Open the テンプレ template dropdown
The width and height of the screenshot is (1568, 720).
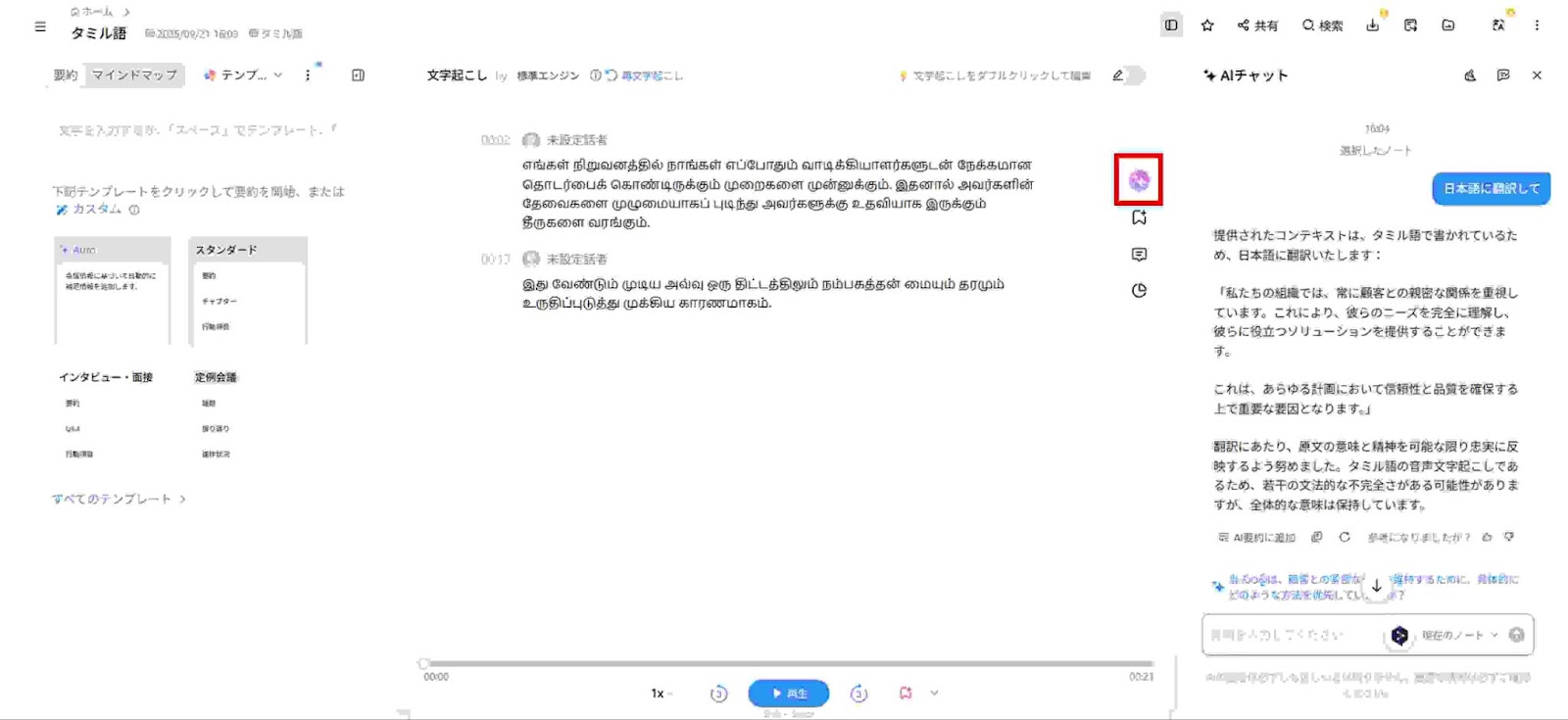[243, 75]
